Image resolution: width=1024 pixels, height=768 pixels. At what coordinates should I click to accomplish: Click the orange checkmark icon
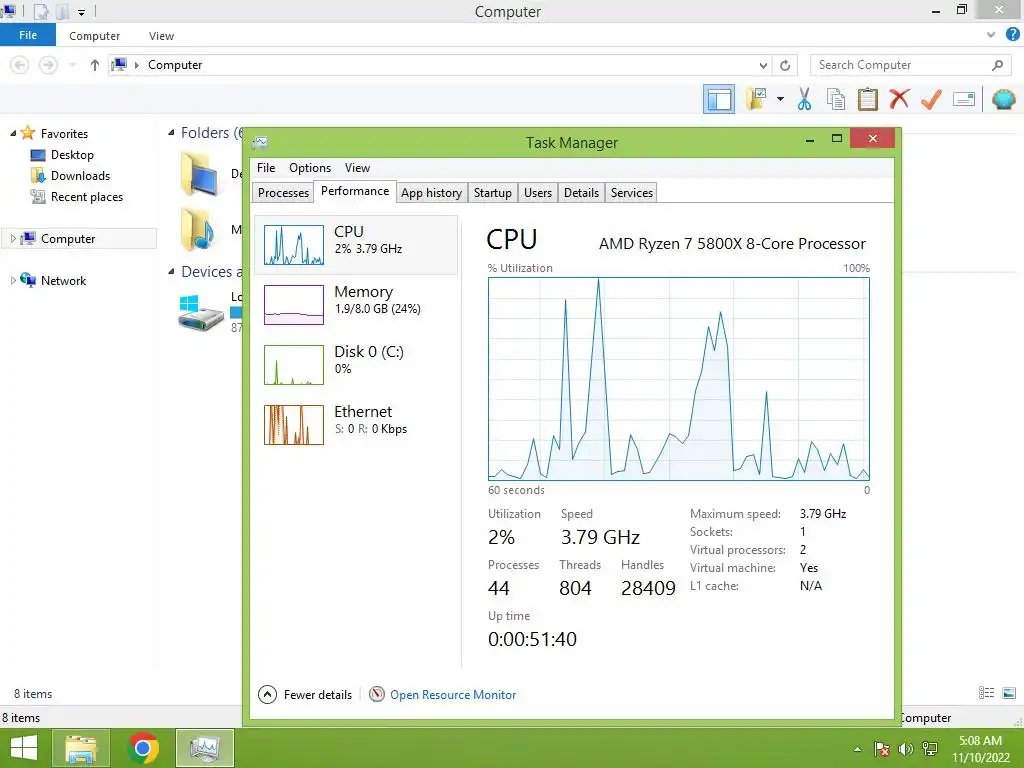tap(931, 99)
